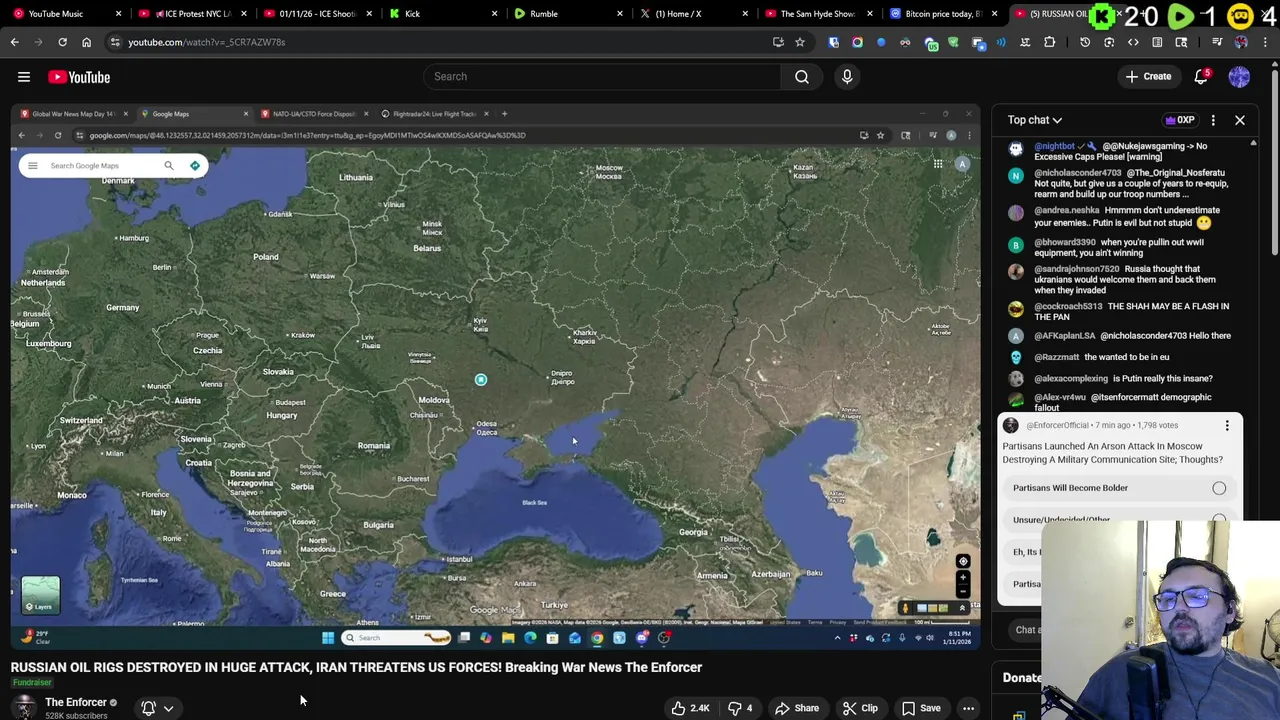
Task: Click the chat panel scrollbar
Action: (x=1253, y=200)
